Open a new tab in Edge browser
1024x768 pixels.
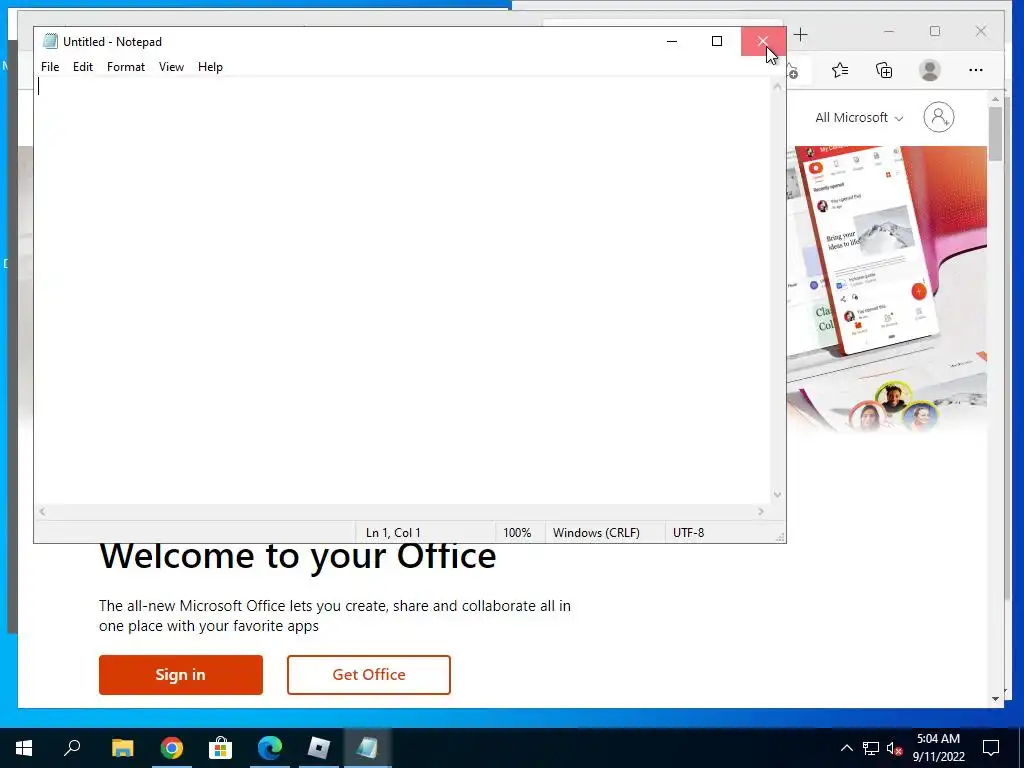coord(801,35)
